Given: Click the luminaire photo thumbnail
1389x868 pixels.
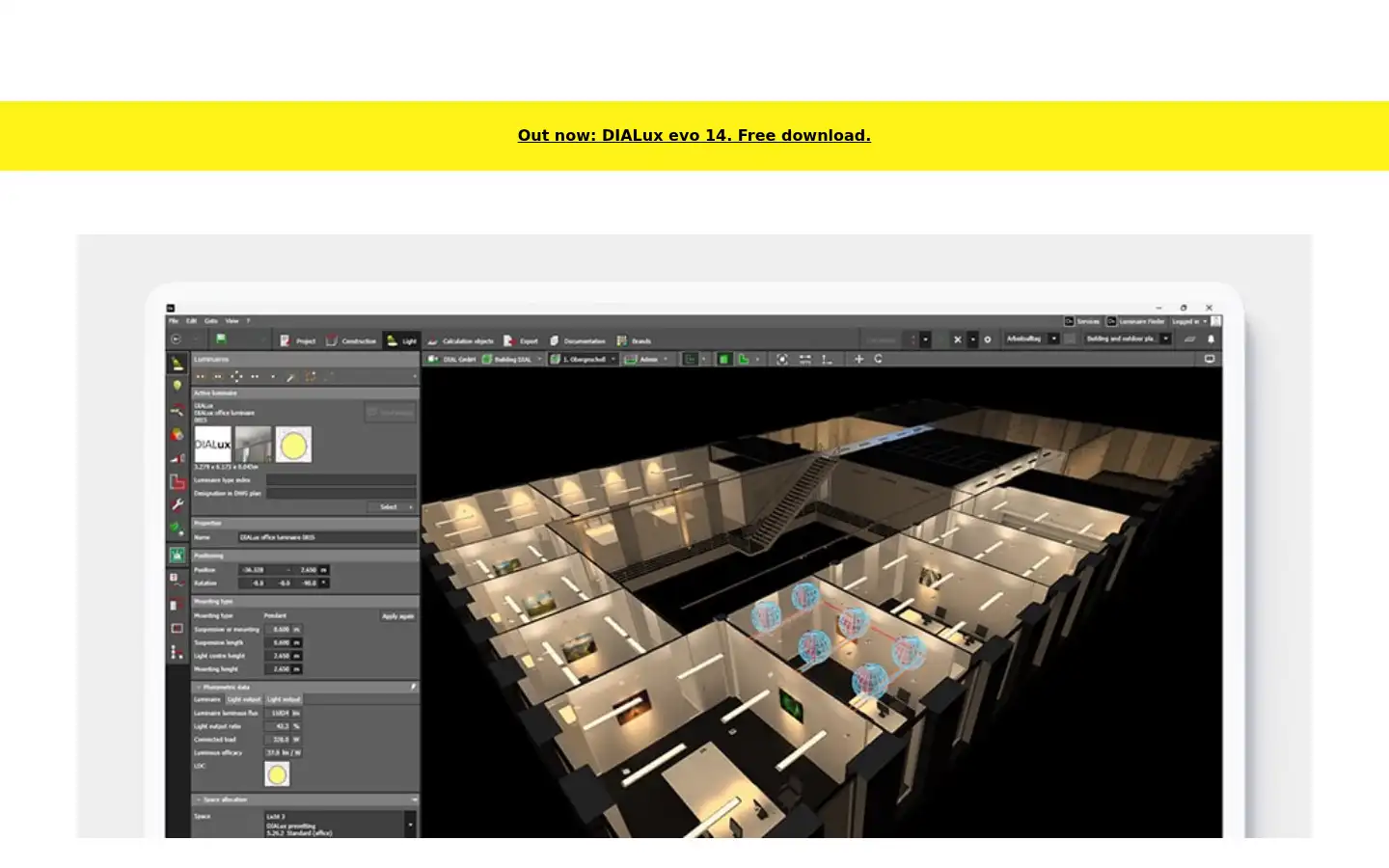Looking at the screenshot, I should coord(253,445).
